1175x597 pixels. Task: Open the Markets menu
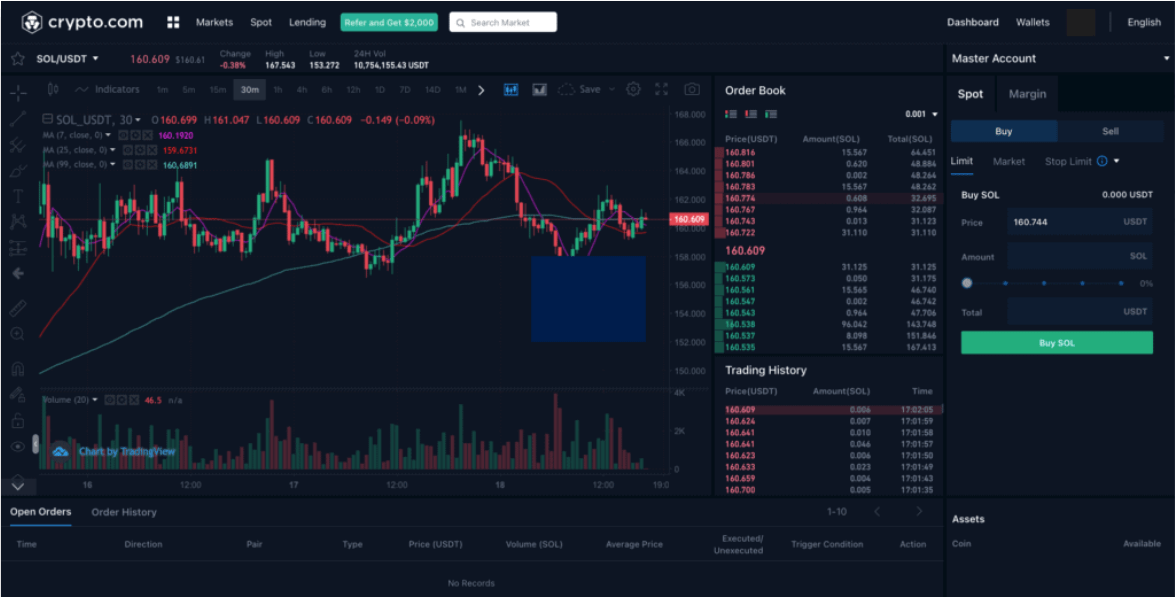click(214, 21)
